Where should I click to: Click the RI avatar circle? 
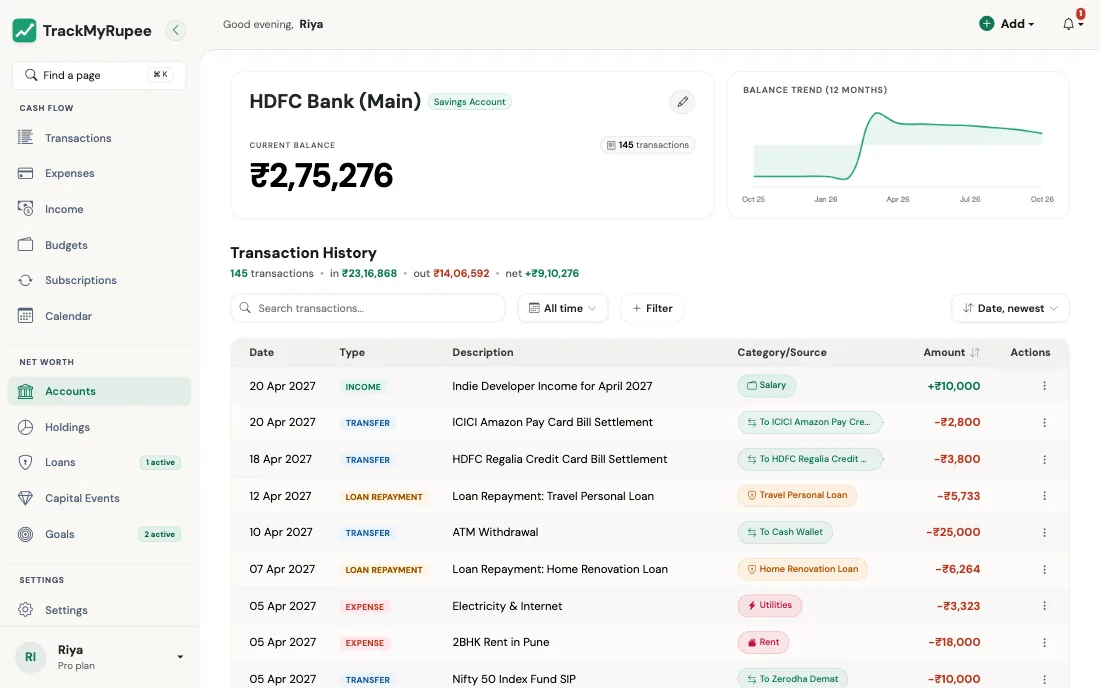point(30,657)
